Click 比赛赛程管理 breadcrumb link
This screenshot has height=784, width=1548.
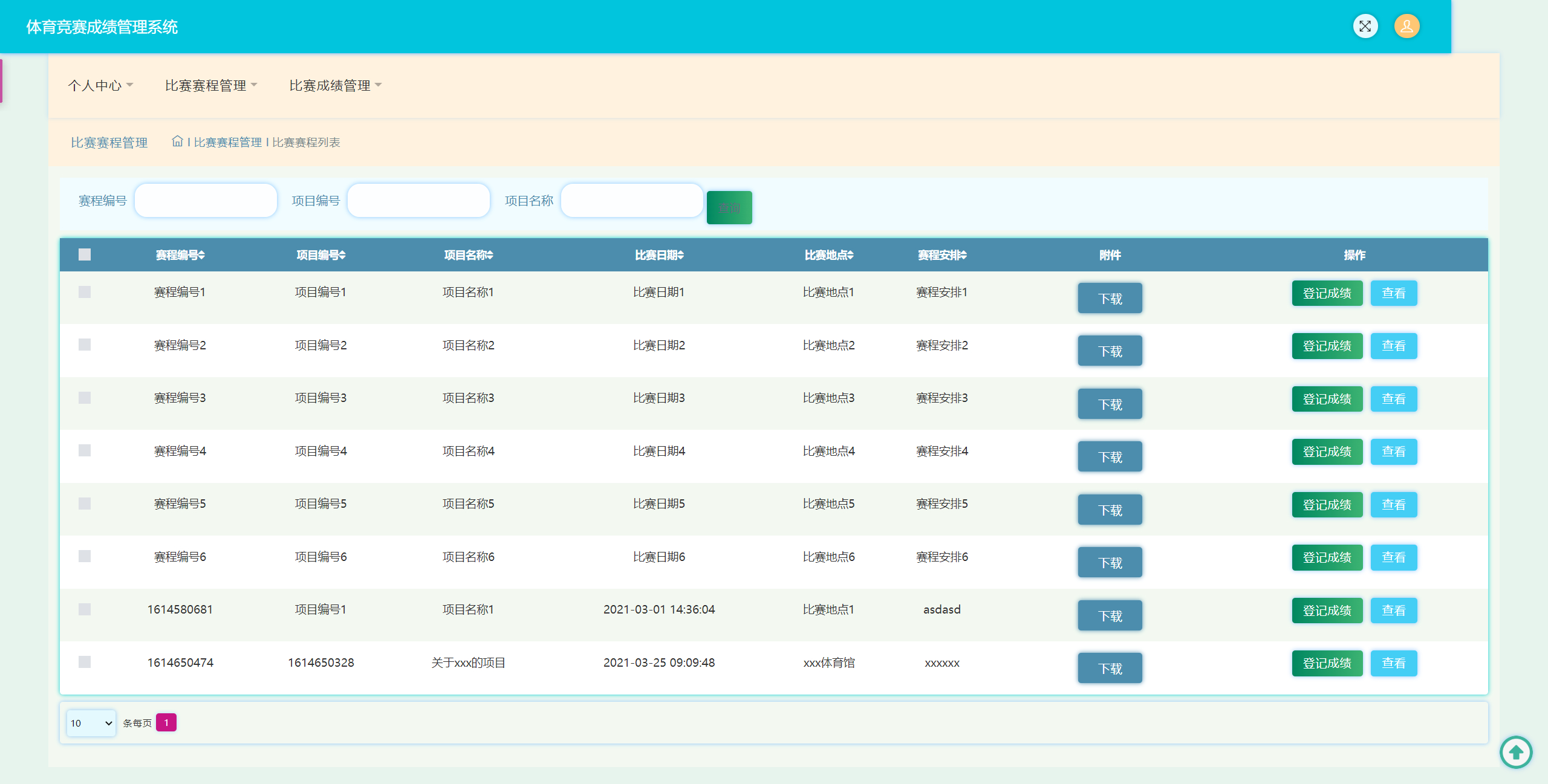point(227,142)
